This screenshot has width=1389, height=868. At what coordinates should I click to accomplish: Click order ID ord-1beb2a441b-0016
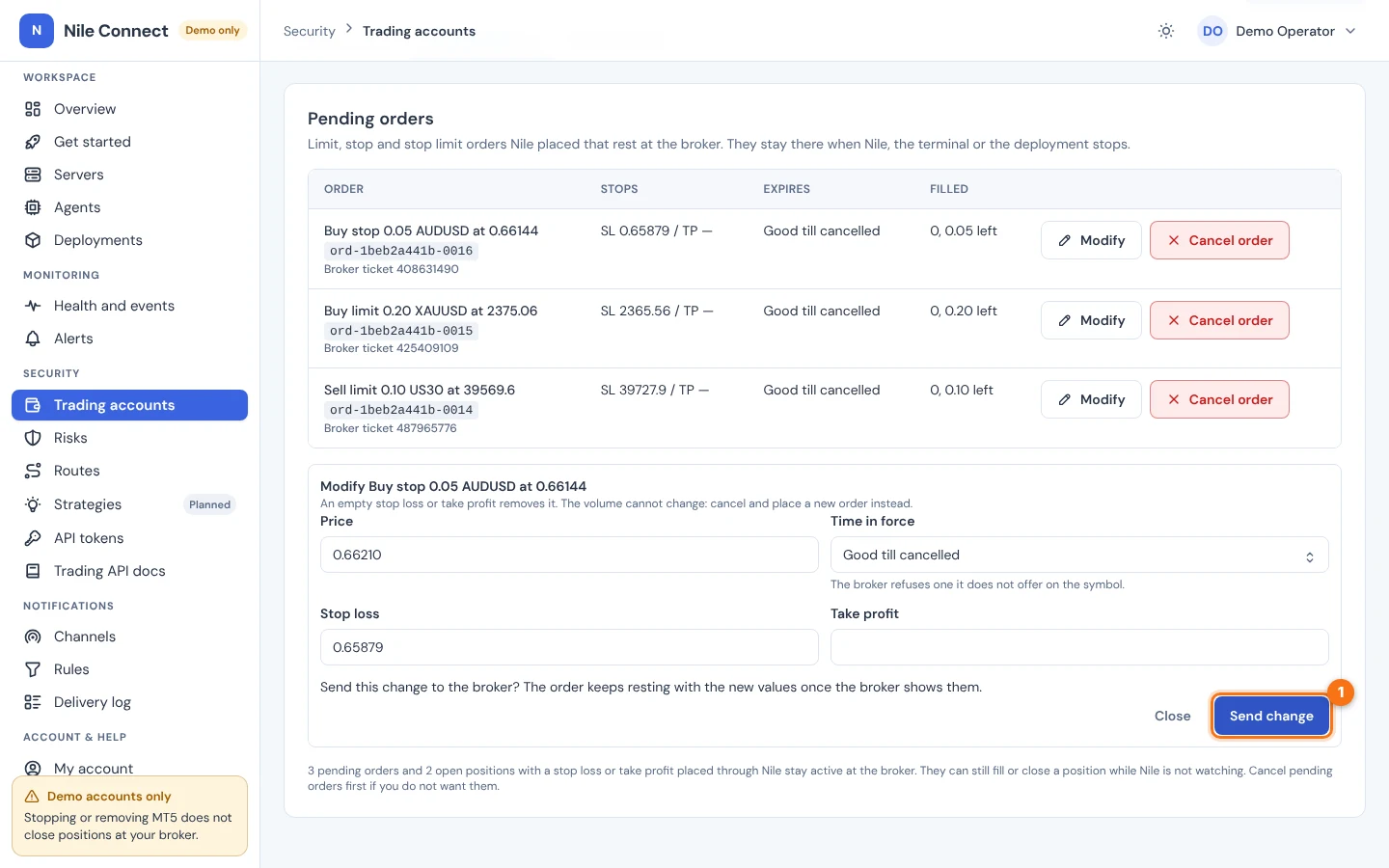tap(401, 251)
